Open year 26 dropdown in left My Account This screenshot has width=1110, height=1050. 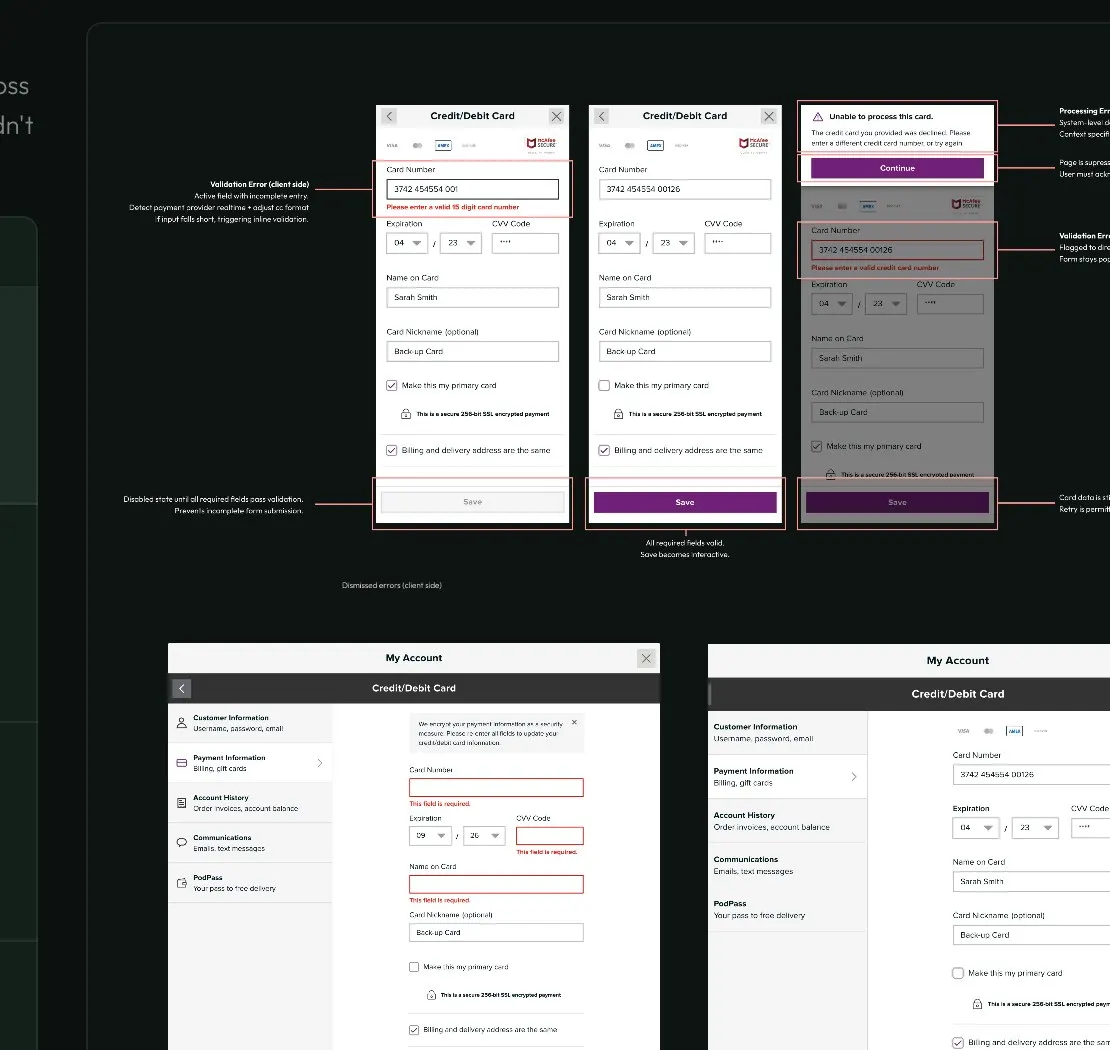pyautogui.click(x=484, y=836)
